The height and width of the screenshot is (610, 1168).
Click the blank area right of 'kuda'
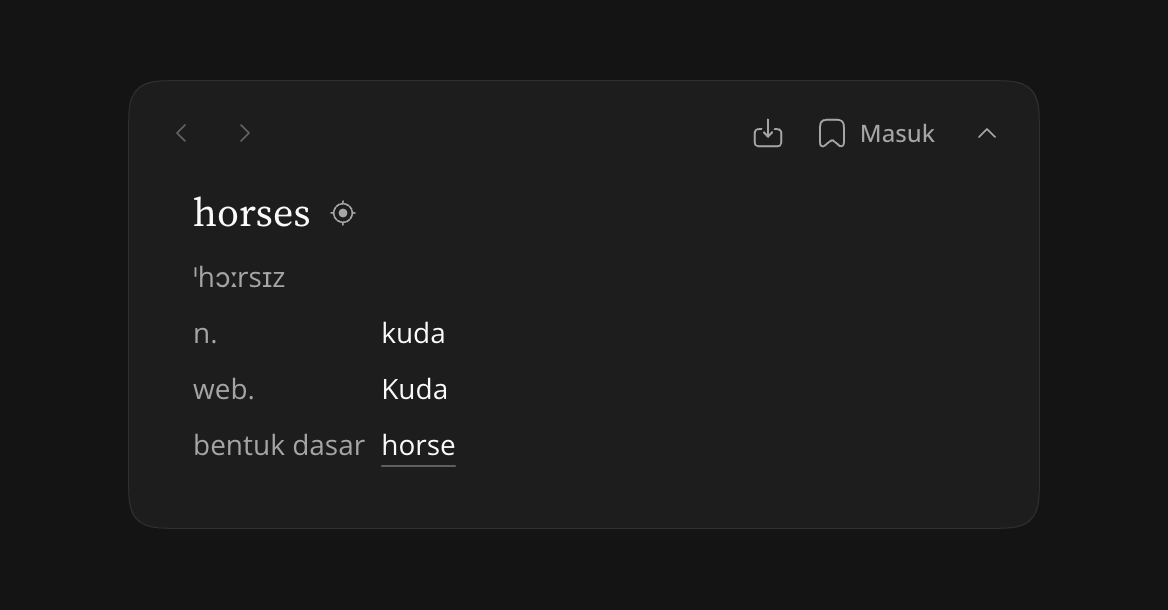tap(708, 333)
